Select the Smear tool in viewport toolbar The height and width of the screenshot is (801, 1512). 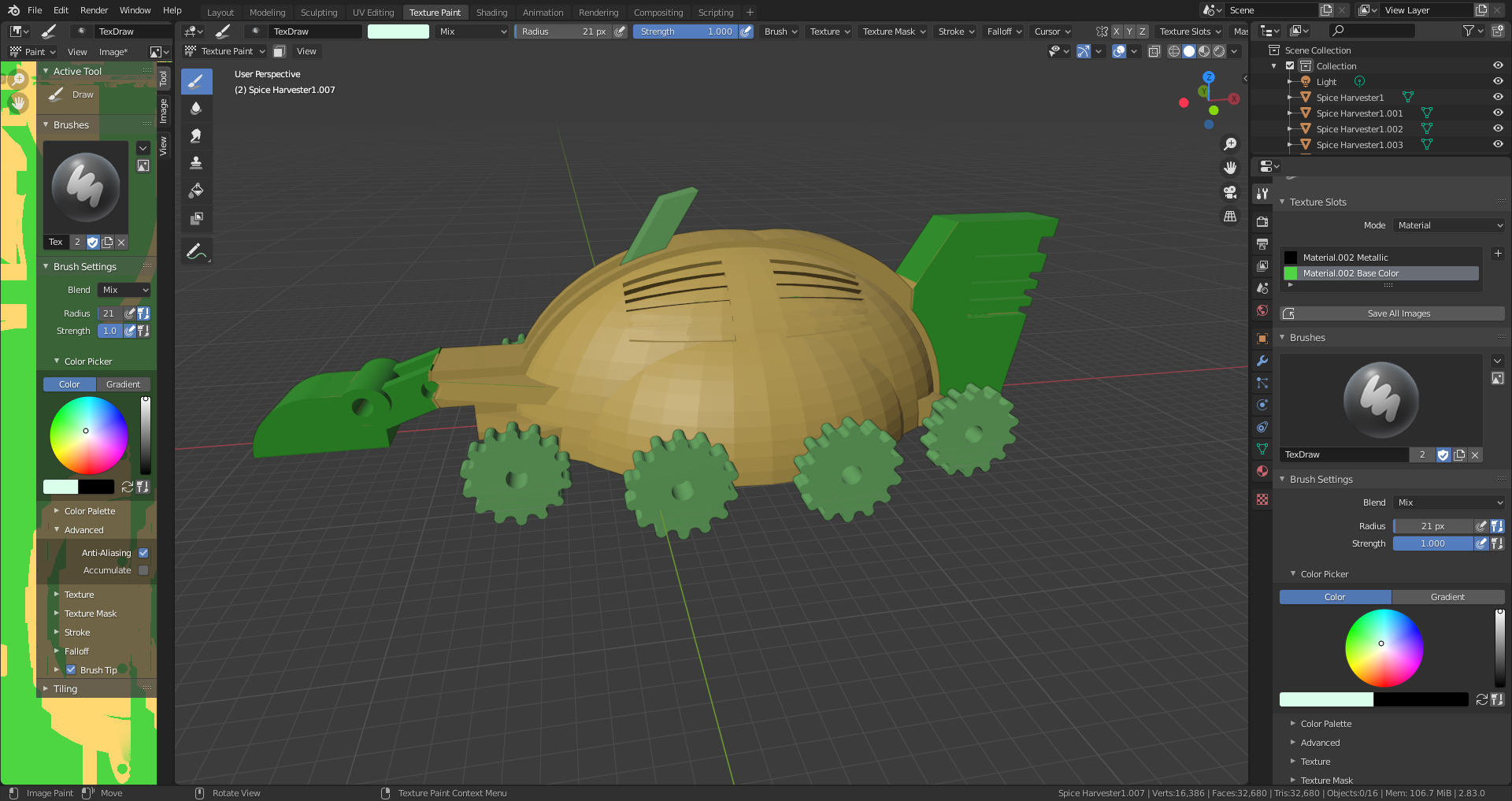(x=196, y=135)
